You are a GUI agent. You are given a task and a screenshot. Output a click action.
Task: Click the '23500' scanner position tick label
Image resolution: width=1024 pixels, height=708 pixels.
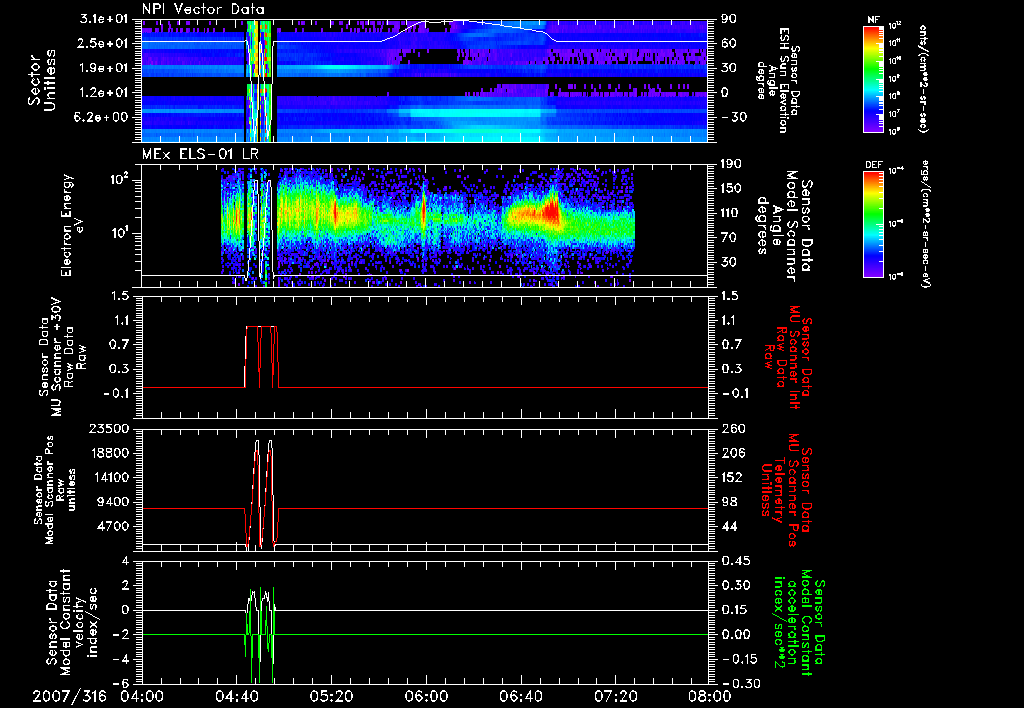[108, 429]
